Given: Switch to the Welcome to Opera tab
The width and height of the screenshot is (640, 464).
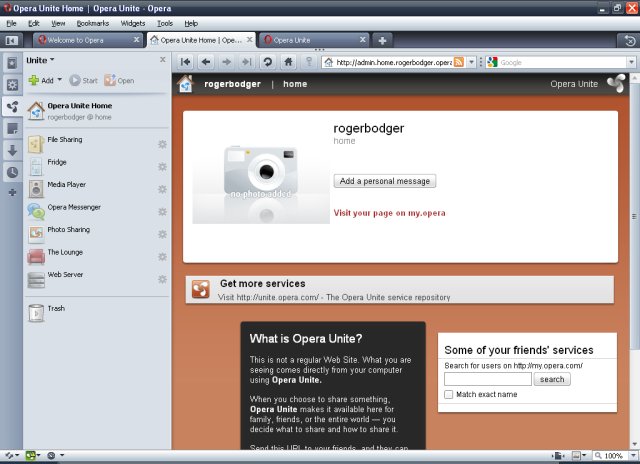Looking at the screenshot, I should (88, 40).
